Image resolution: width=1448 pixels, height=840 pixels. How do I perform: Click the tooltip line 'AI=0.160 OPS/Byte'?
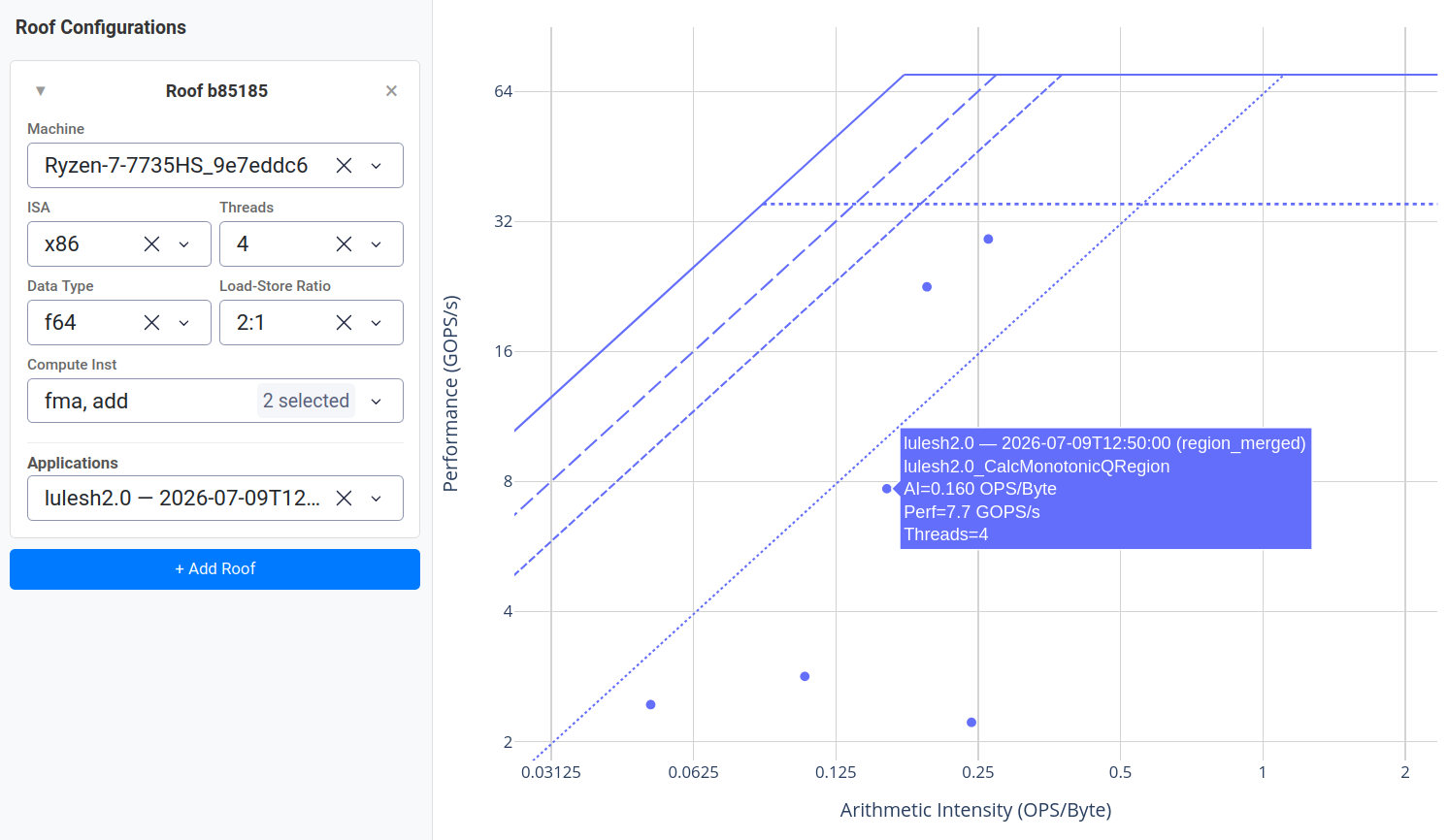980,489
